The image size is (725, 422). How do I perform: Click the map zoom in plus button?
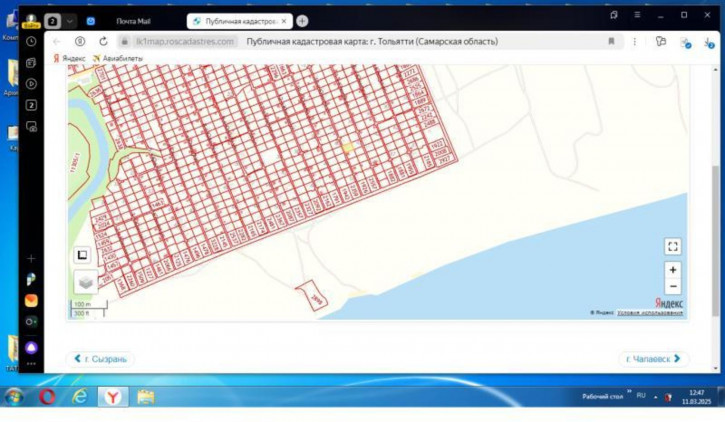pyautogui.click(x=672, y=269)
